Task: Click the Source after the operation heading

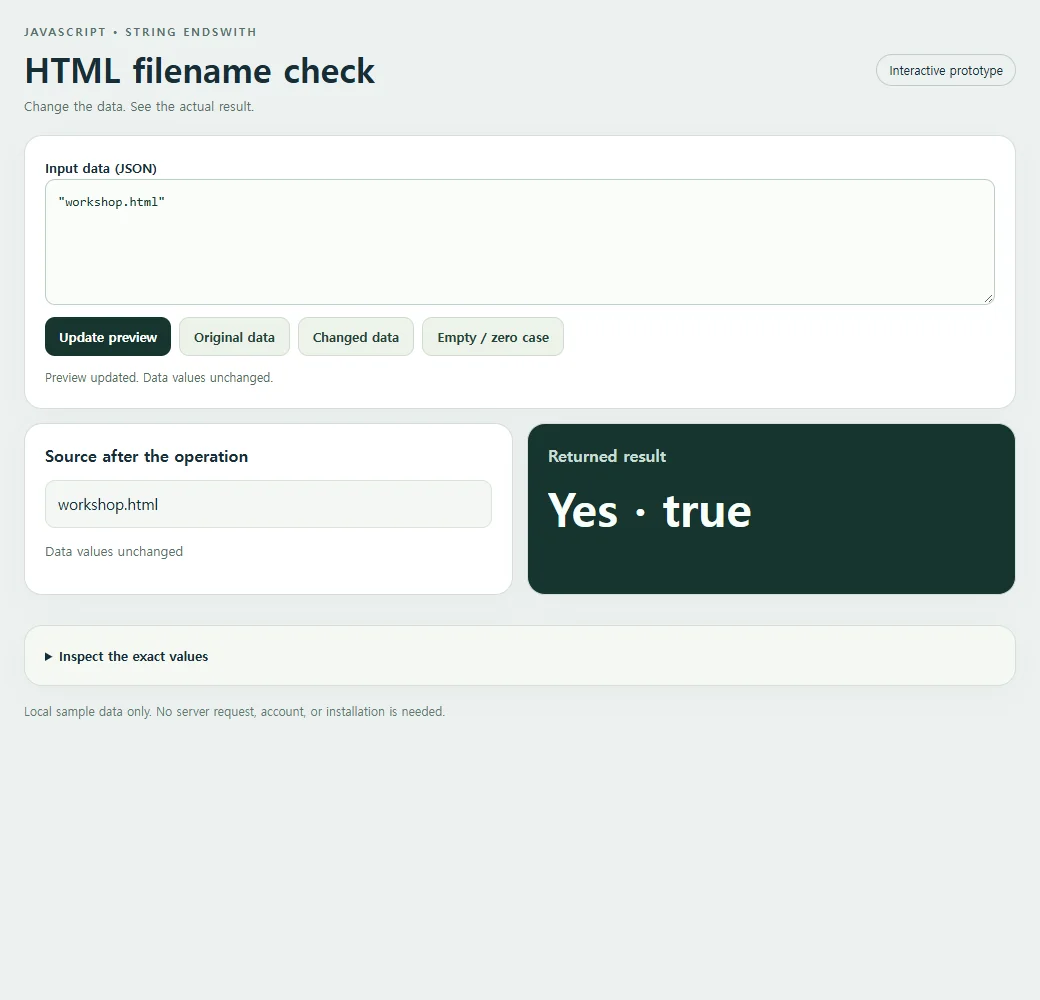Action: (x=147, y=456)
